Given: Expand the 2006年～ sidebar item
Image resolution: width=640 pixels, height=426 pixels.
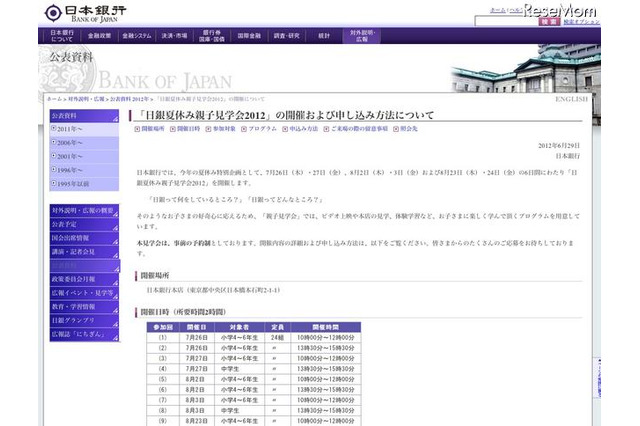Looking at the screenshot, I should tap(84, 143).
